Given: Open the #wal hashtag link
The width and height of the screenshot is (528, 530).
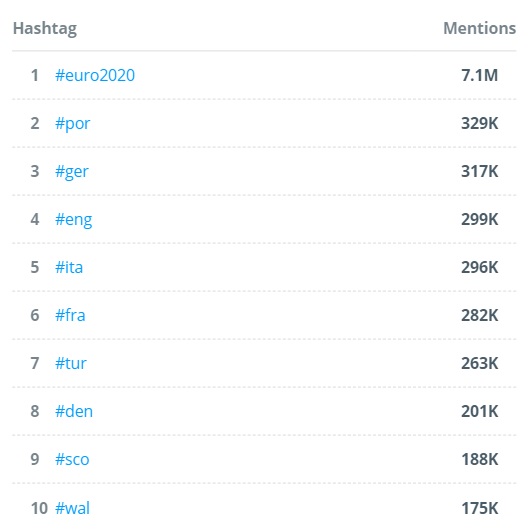Looking at the screenshot, I should (73, 508).
